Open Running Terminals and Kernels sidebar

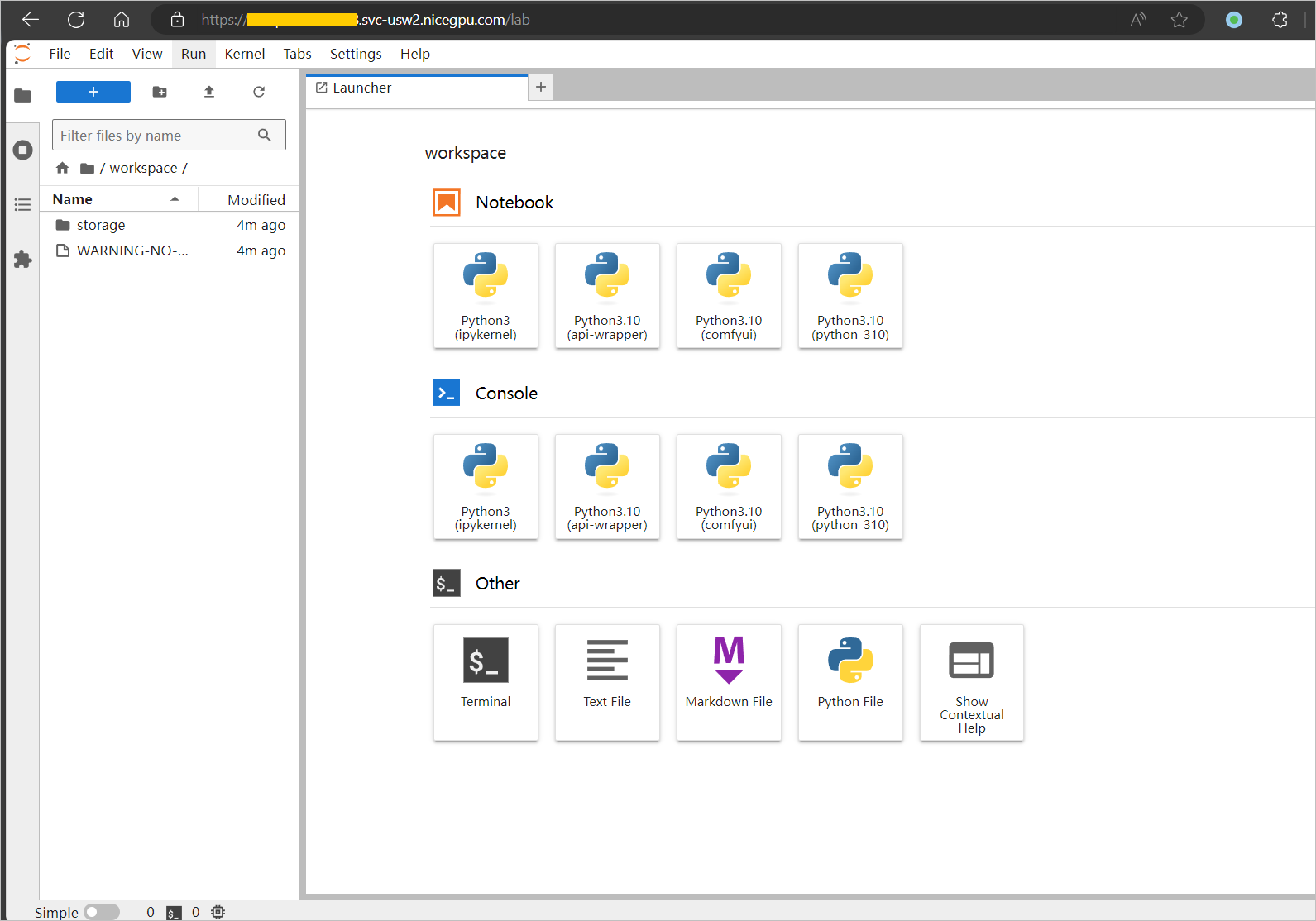[x=22, y=150]
